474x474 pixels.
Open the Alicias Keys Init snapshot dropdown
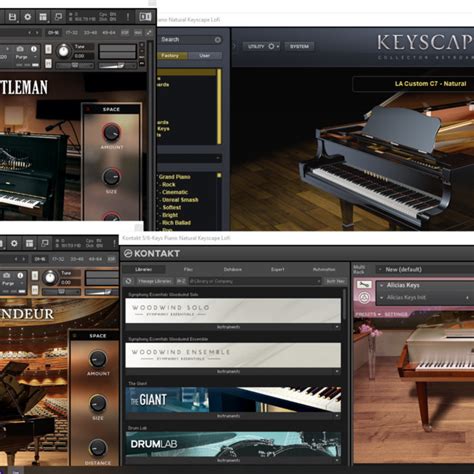pos(382,297)
